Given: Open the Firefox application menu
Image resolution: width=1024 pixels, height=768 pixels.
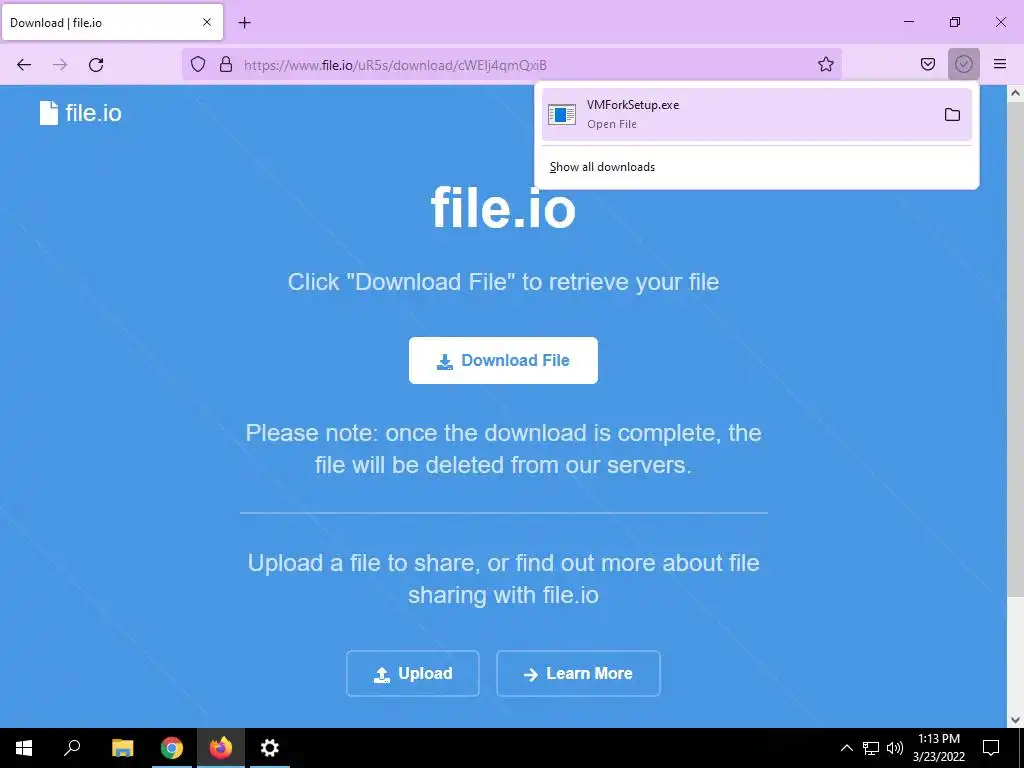Looking at the screenshot, I should click(999, 64).
